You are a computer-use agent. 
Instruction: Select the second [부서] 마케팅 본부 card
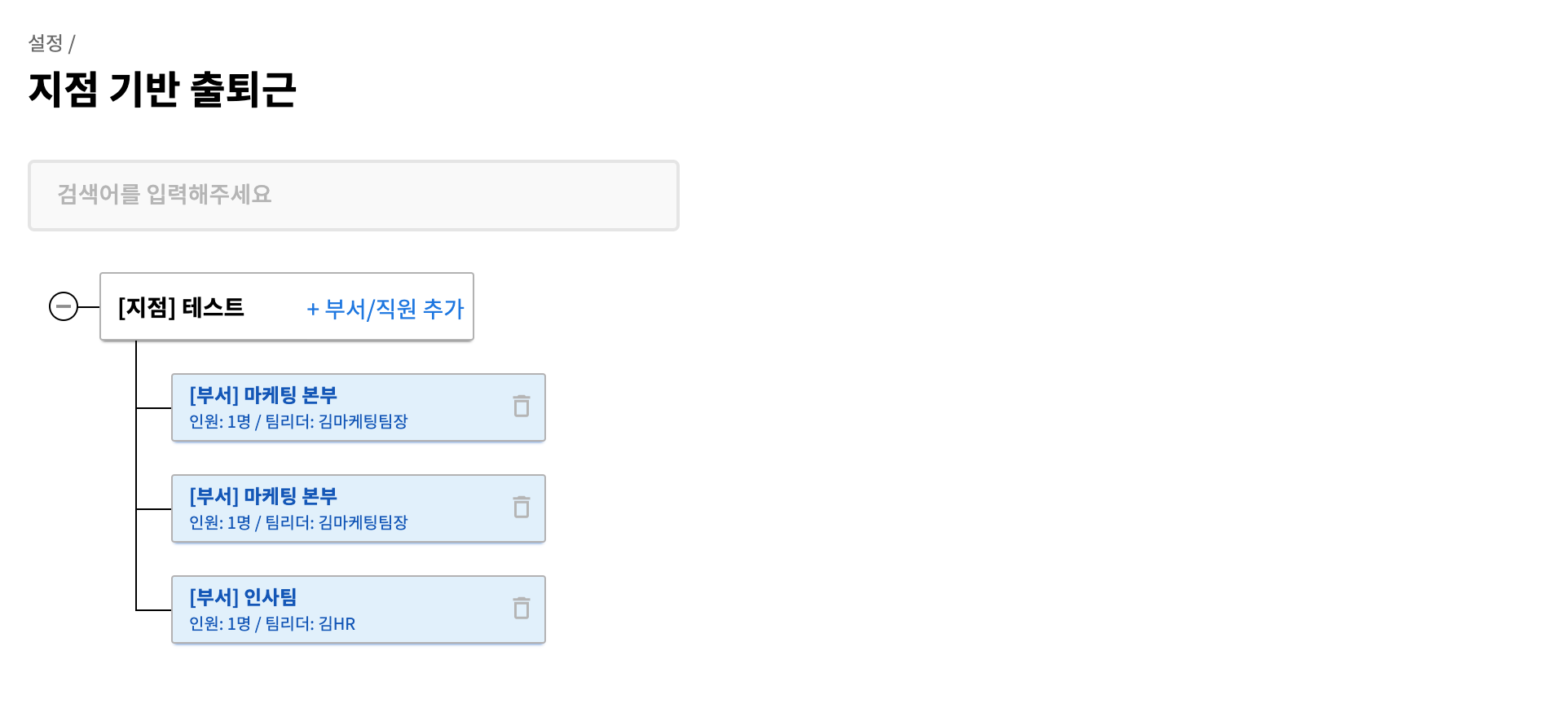(359, 508)
